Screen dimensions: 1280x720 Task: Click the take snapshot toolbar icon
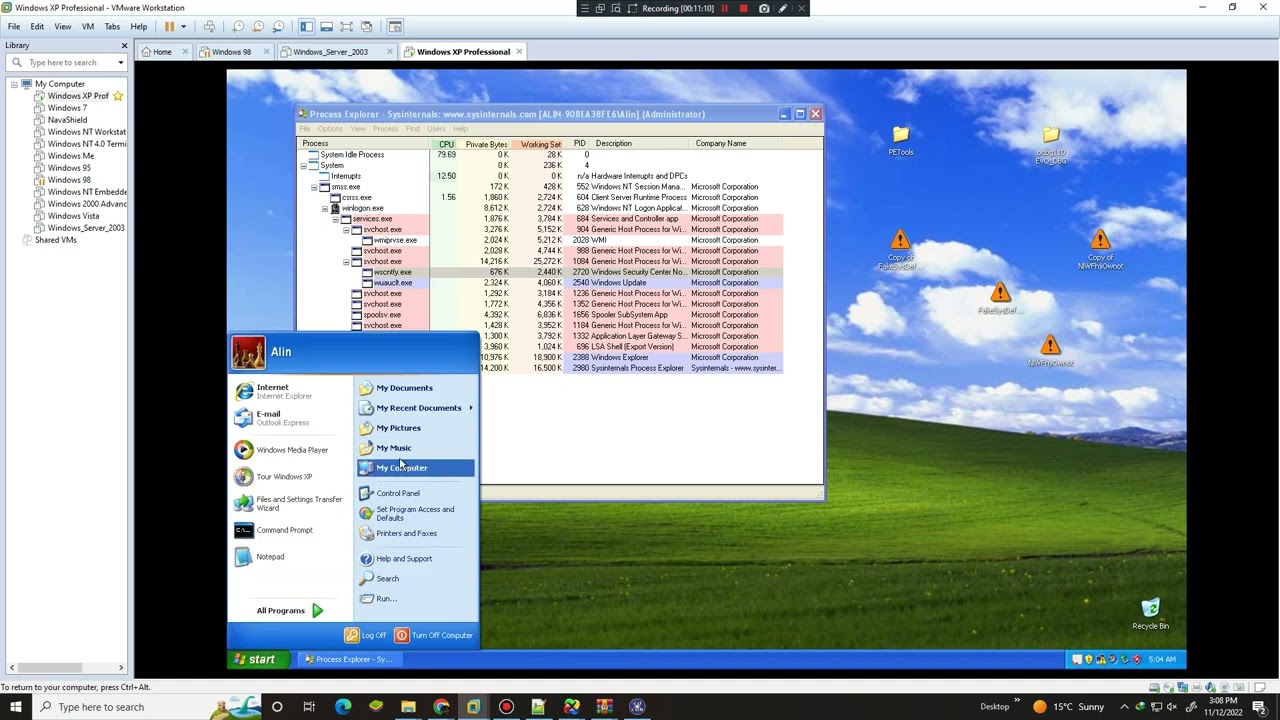pos(238,27)
